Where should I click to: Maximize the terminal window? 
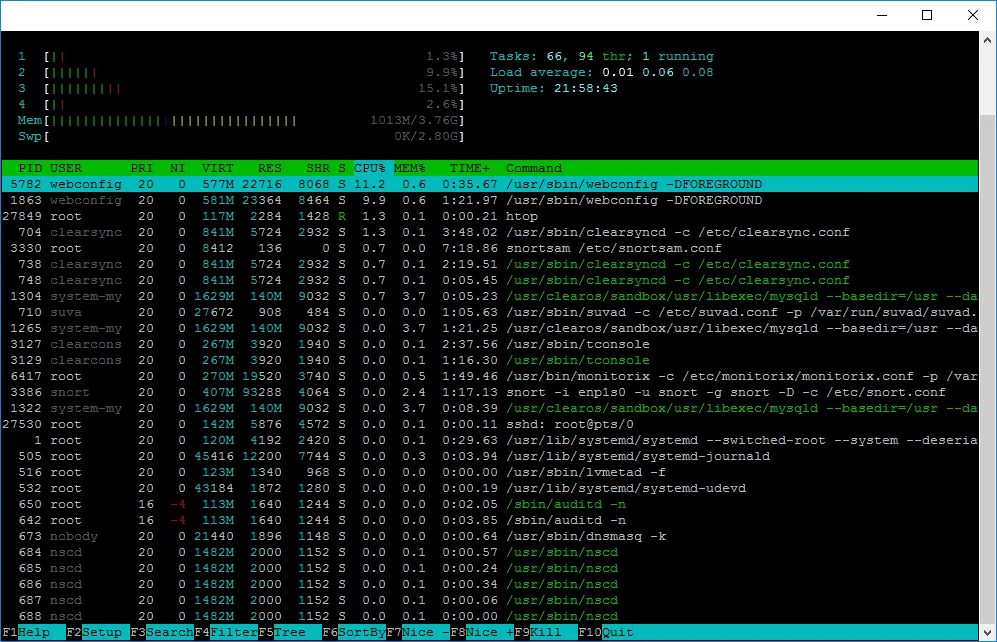pos(927,15)
